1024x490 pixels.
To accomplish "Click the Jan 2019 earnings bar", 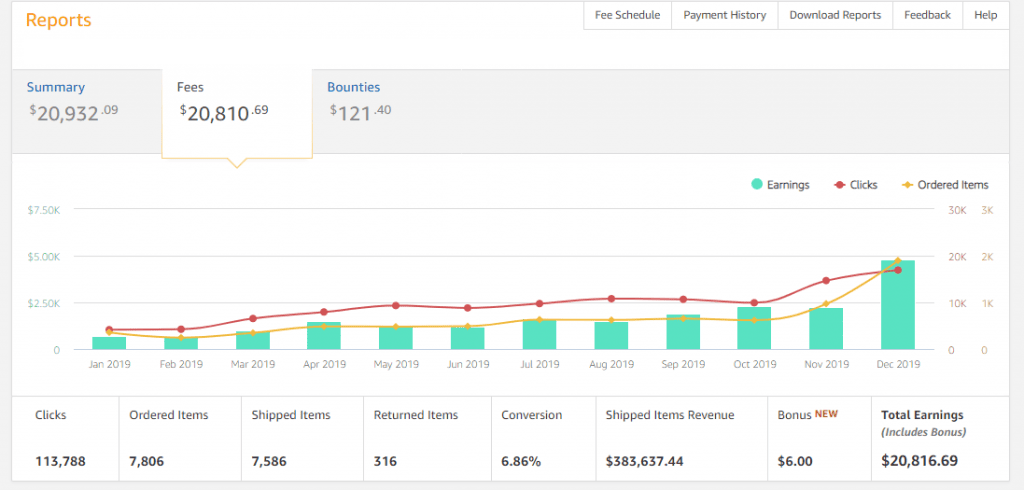I will click(x=109, y=343).
